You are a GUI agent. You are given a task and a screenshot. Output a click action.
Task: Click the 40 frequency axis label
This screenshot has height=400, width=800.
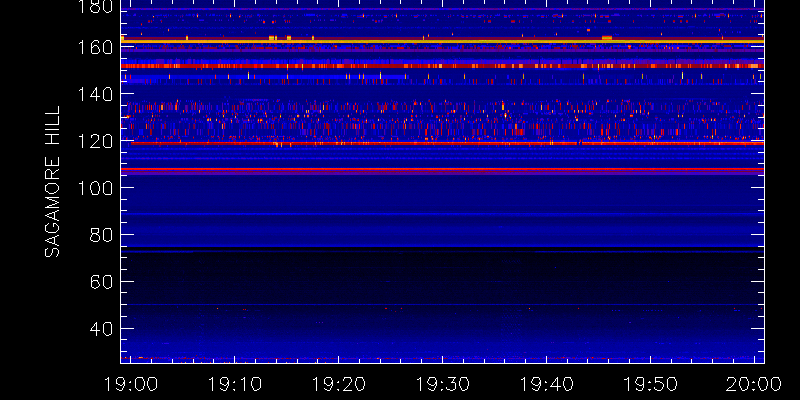(x=101, y=329)
